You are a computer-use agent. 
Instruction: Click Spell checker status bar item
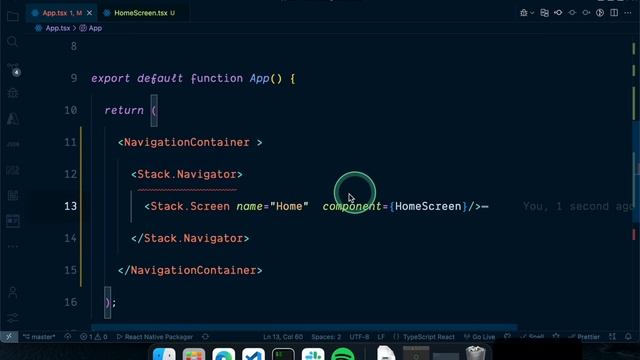click(x=532, y=337)
